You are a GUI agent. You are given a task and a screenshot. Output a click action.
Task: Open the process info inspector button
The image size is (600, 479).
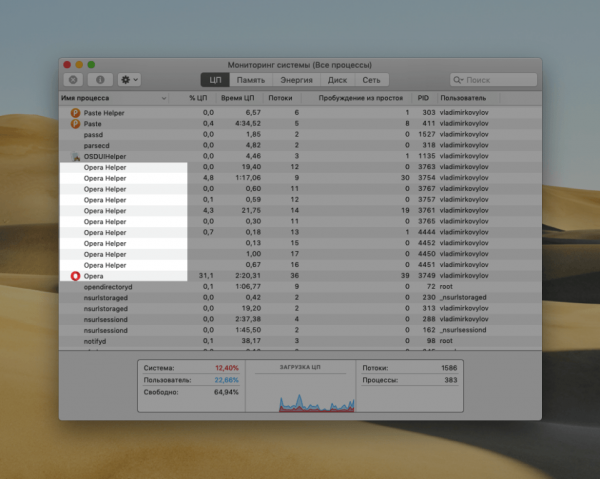(100, 80)
